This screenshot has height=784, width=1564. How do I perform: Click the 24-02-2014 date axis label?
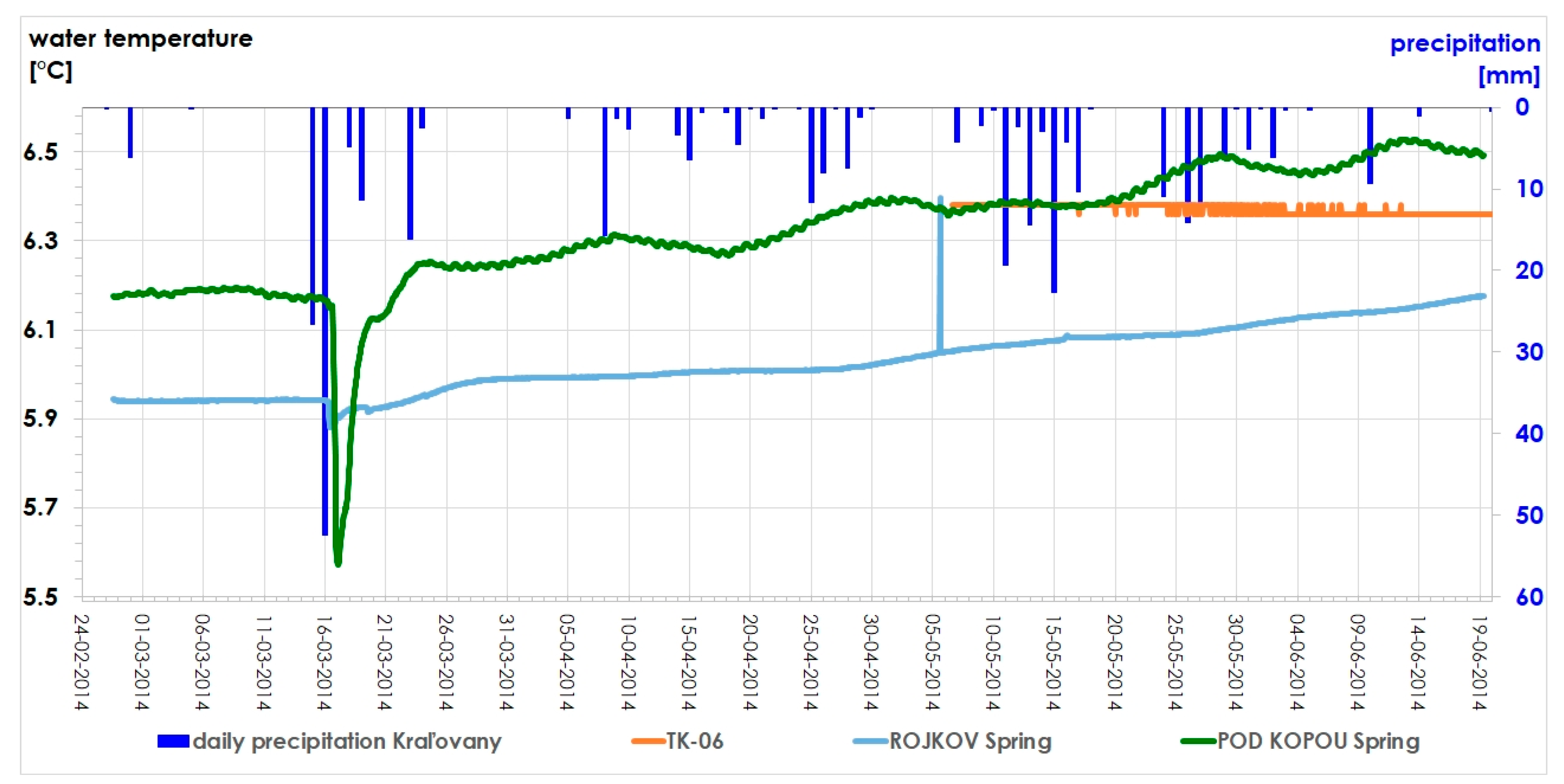click(81, 662)
